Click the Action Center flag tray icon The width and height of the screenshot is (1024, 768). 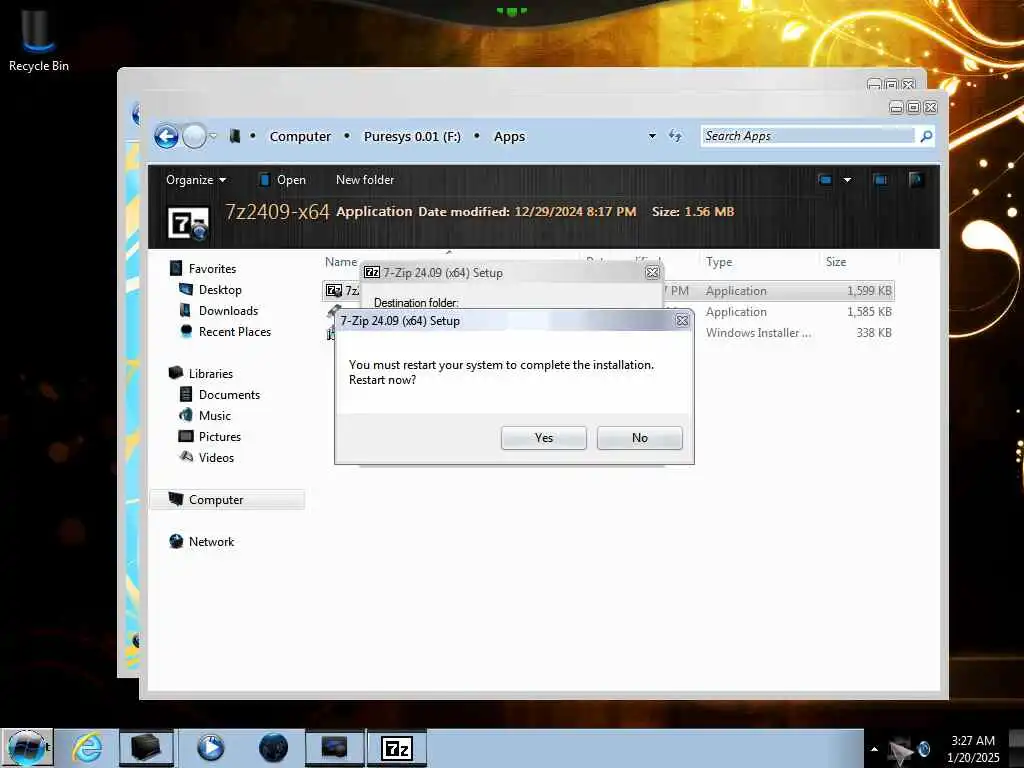(x=901, y=751)
